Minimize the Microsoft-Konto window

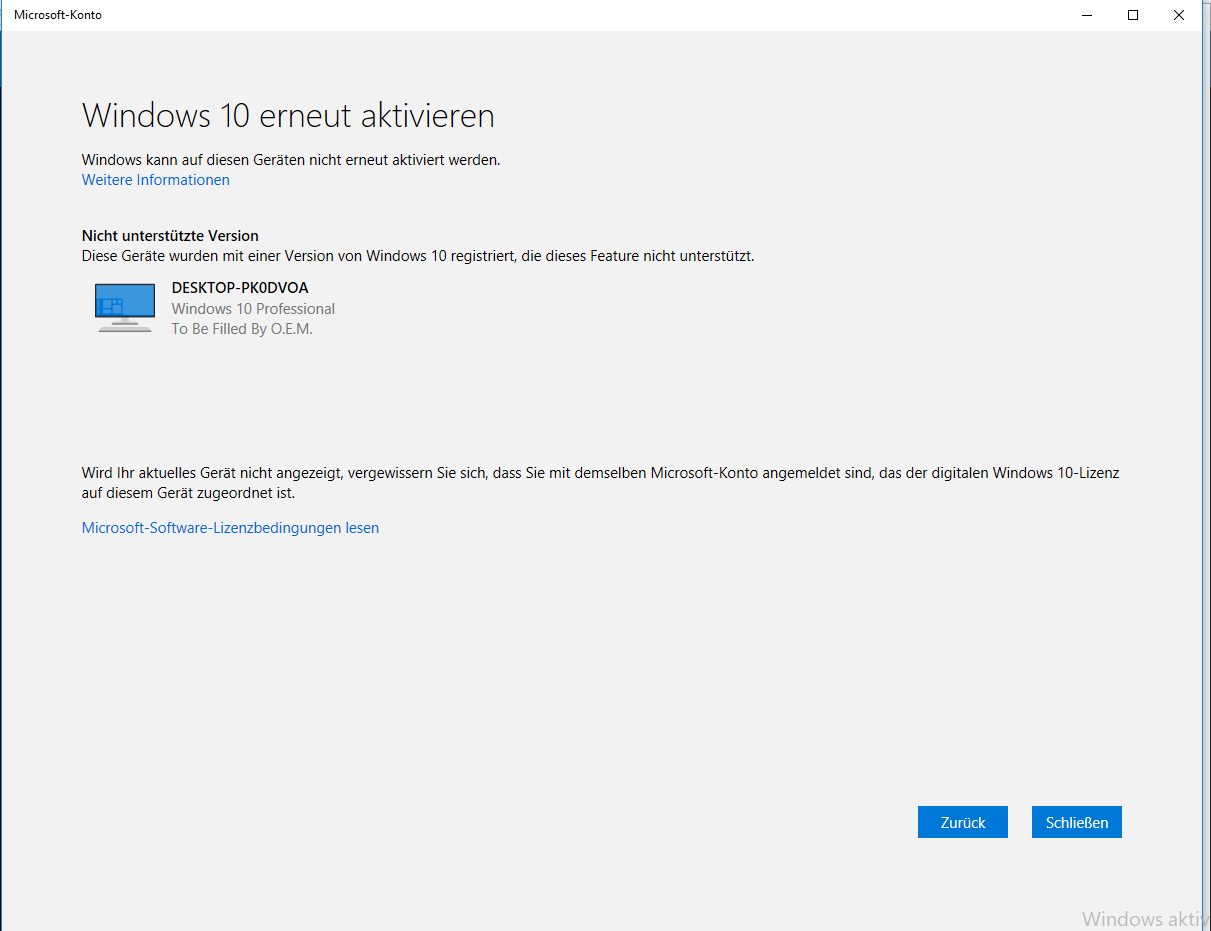pyautogui.click(x=1087, y=15)
